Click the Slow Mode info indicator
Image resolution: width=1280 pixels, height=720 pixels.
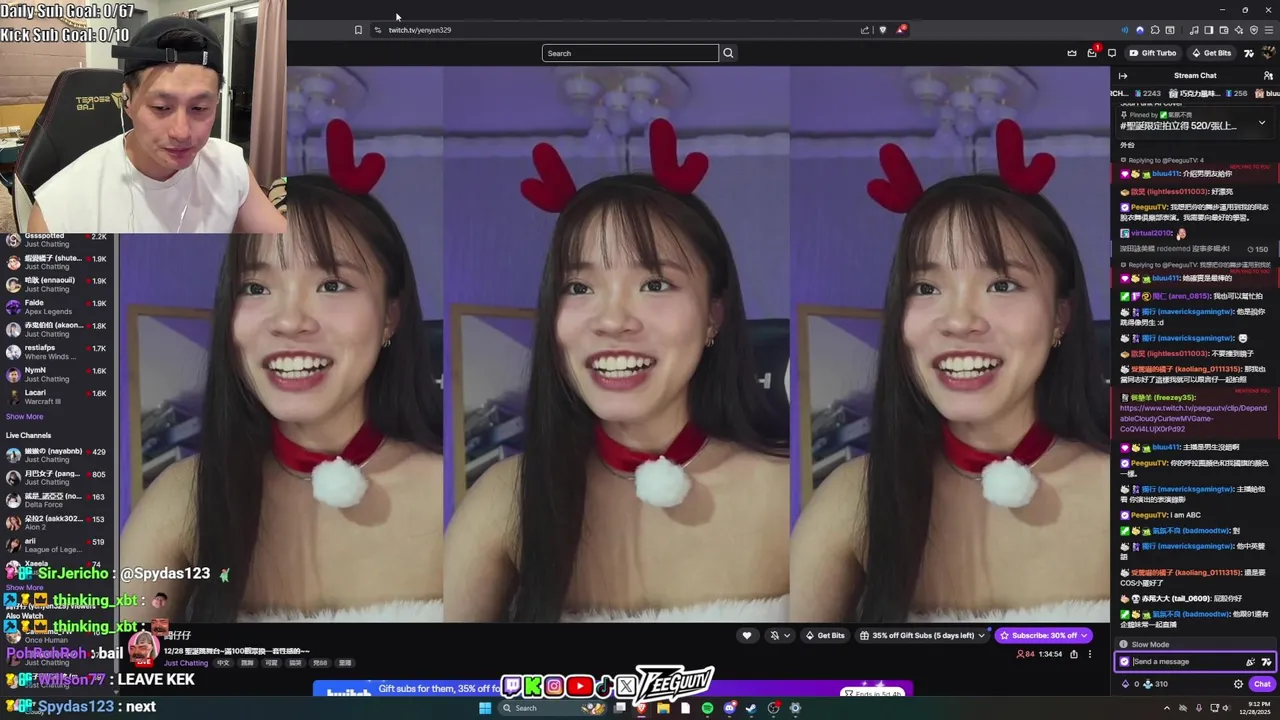coord(1144,645)
